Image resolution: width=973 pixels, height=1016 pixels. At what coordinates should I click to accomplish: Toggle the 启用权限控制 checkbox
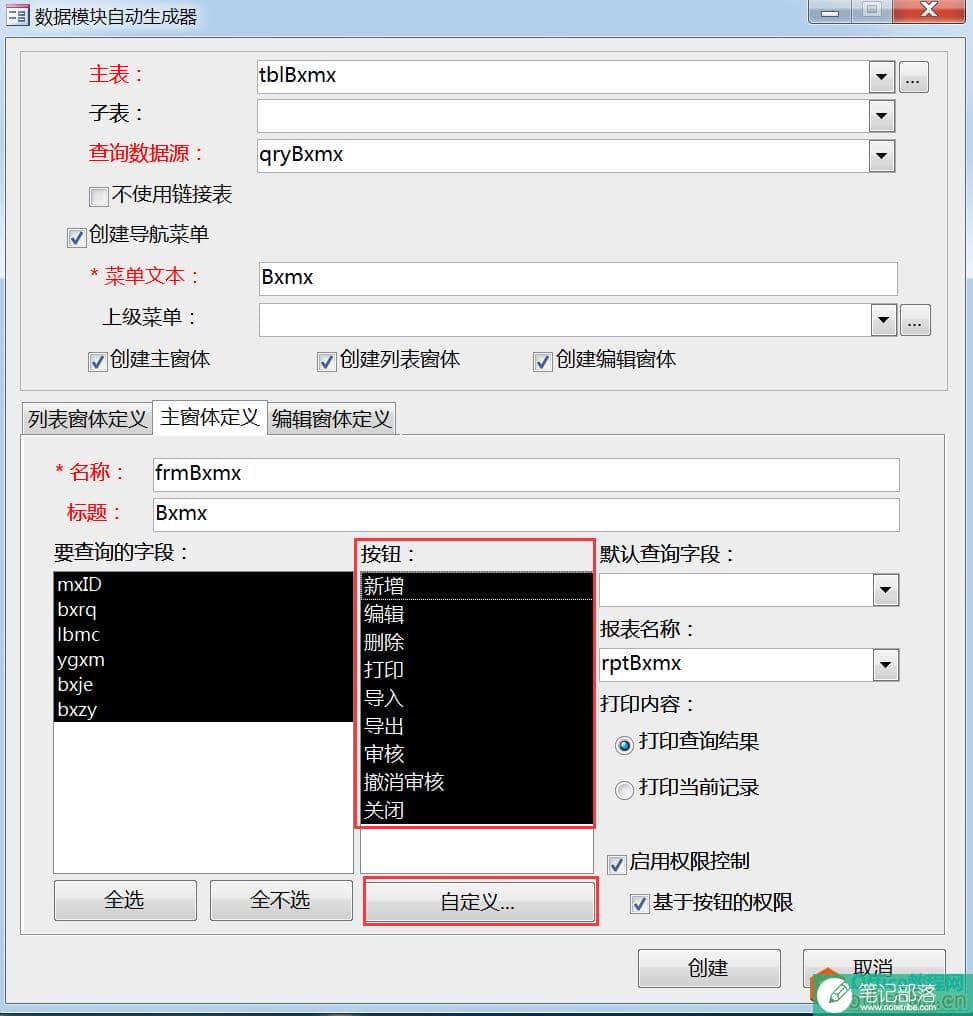[617, 864]
